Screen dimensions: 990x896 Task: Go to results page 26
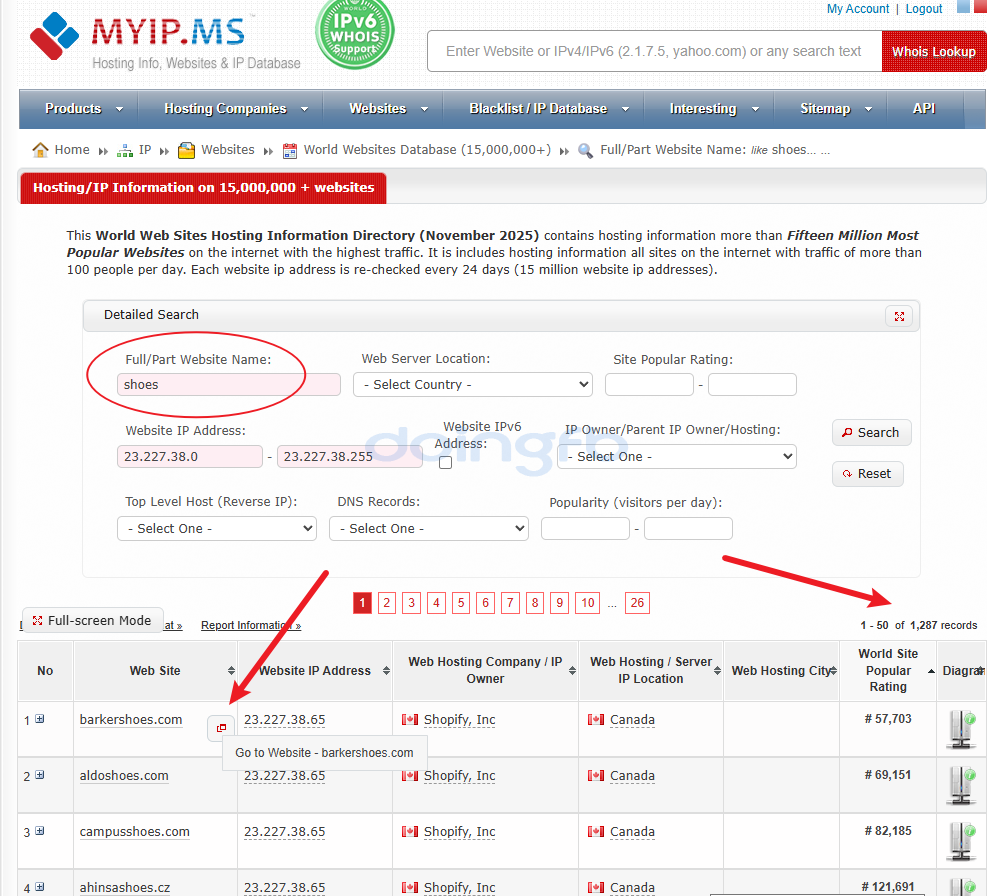point(637,603)
